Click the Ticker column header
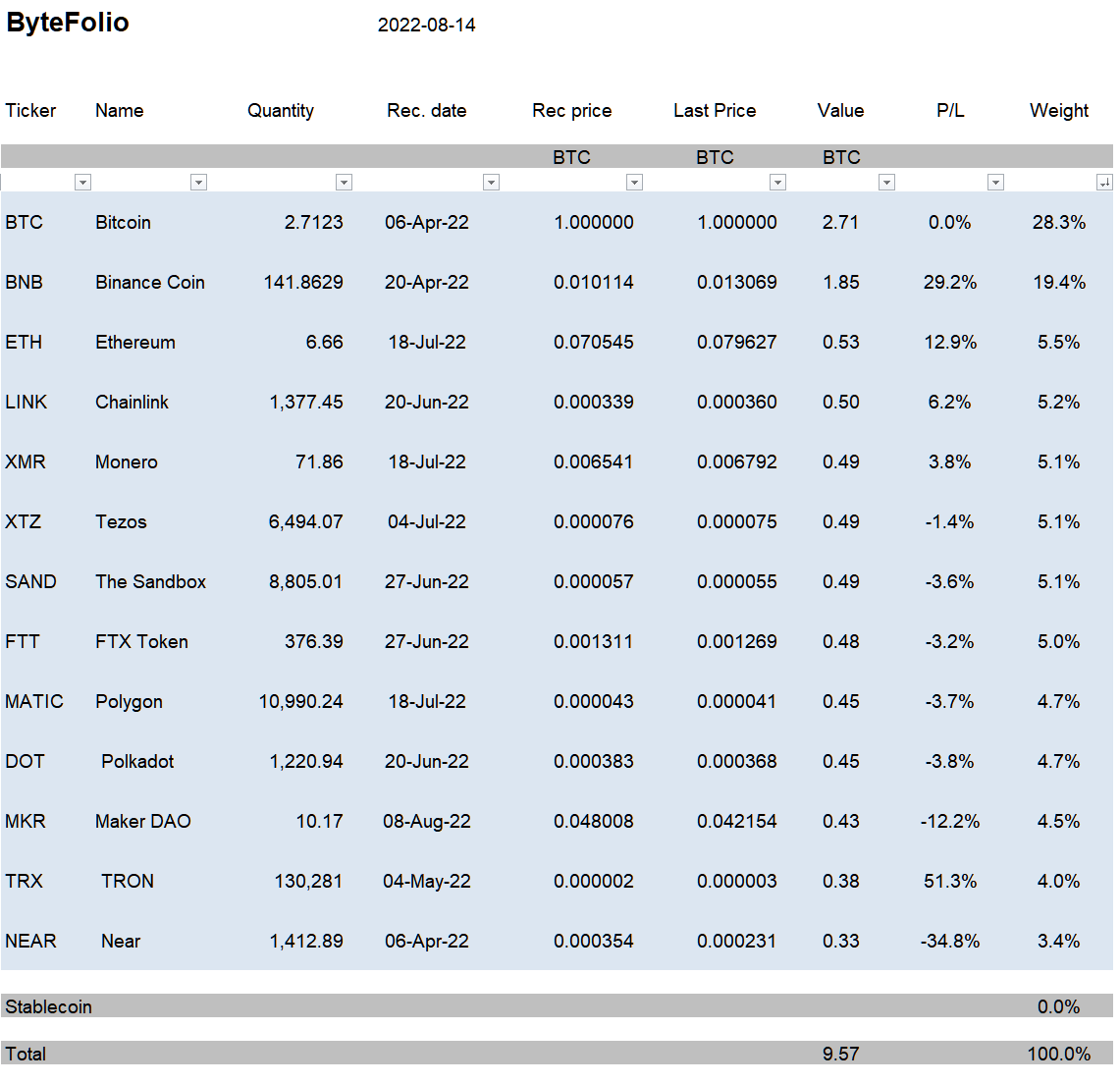The height and width of the screenshot is (1084, 1120). click(30, 111)
